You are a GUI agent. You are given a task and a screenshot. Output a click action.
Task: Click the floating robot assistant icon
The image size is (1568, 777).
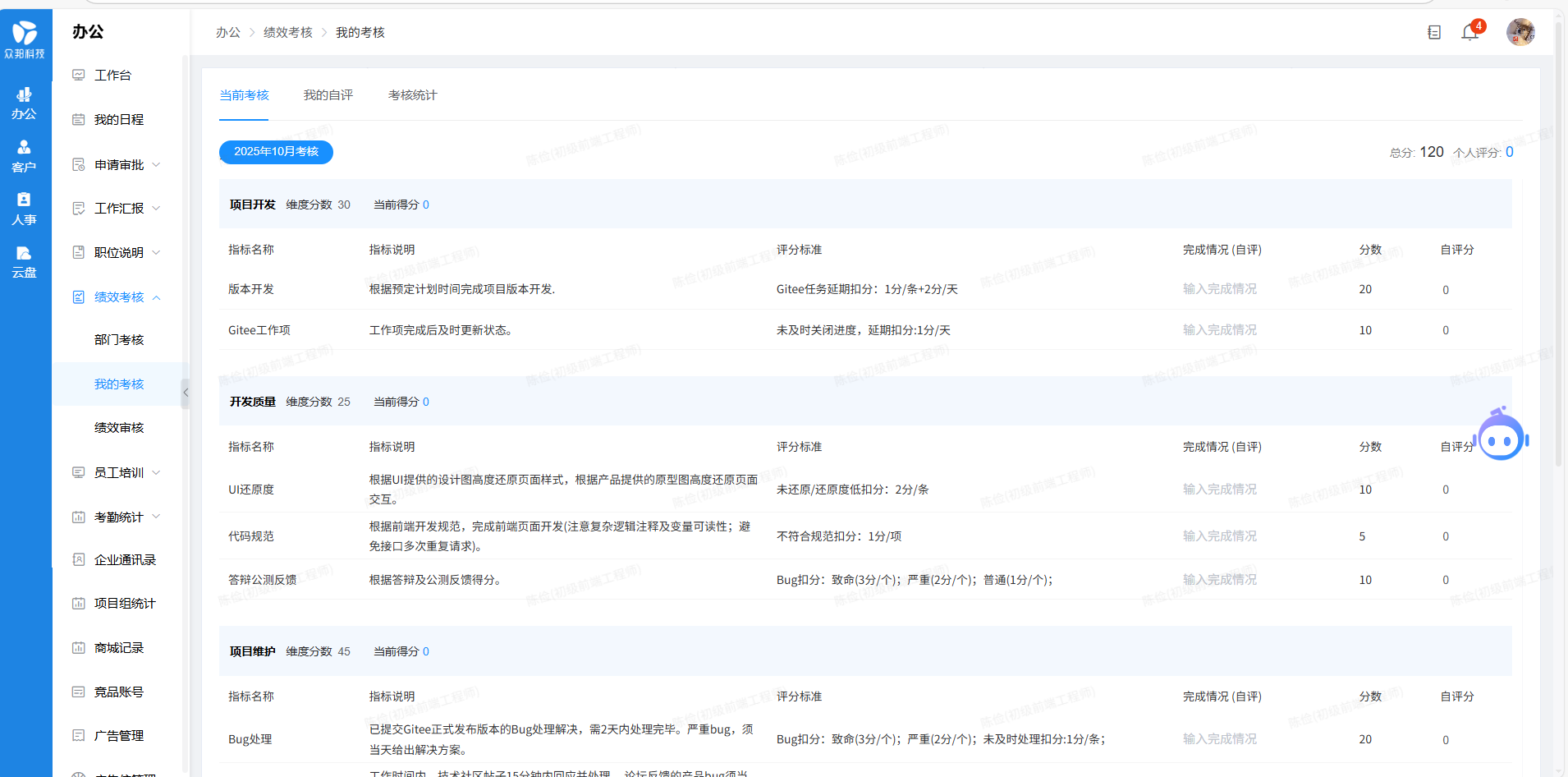tap(1501, 437)
